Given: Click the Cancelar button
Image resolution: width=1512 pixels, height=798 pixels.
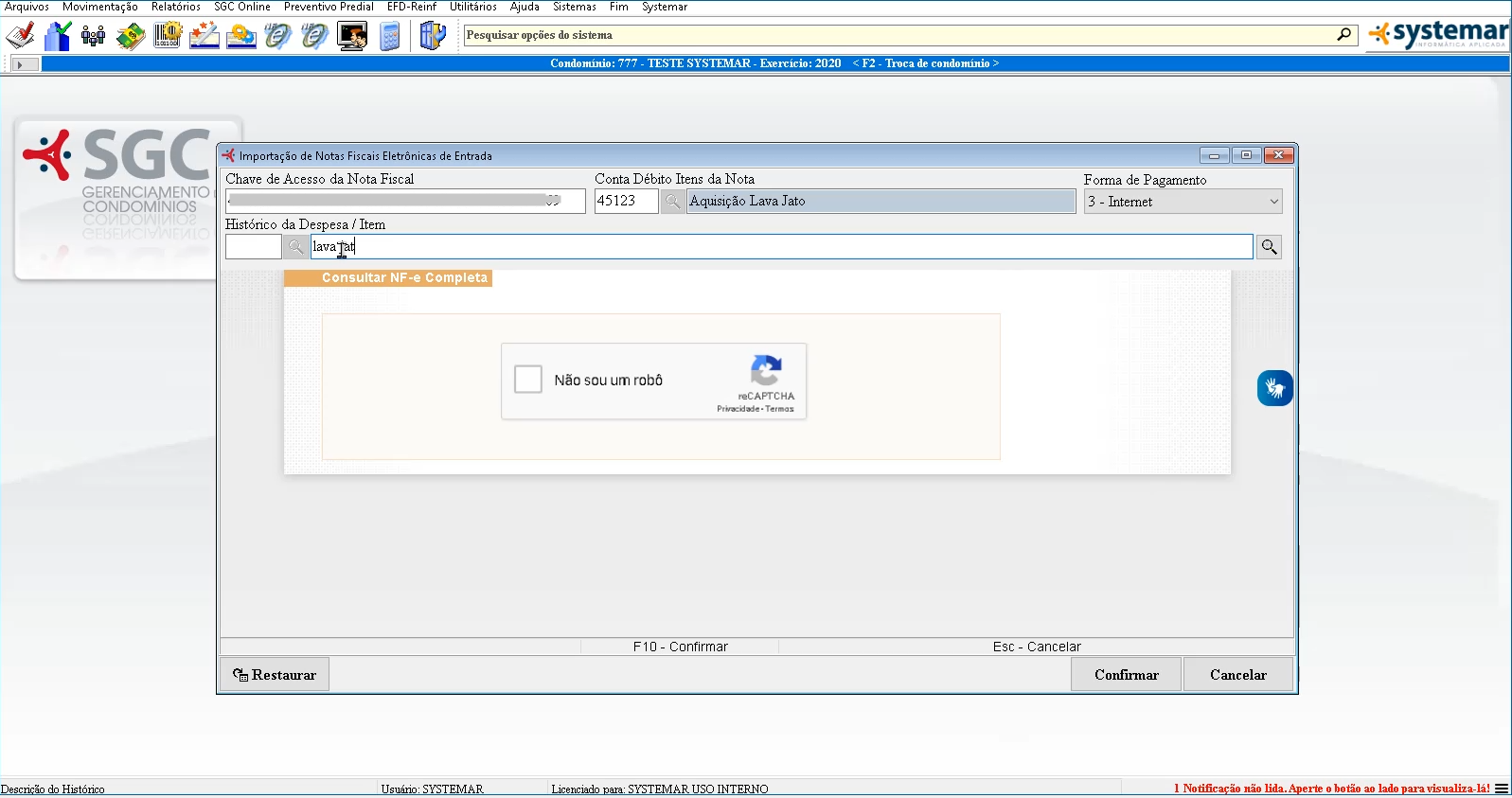Looking at the screenshot, I should point(1237,675).
